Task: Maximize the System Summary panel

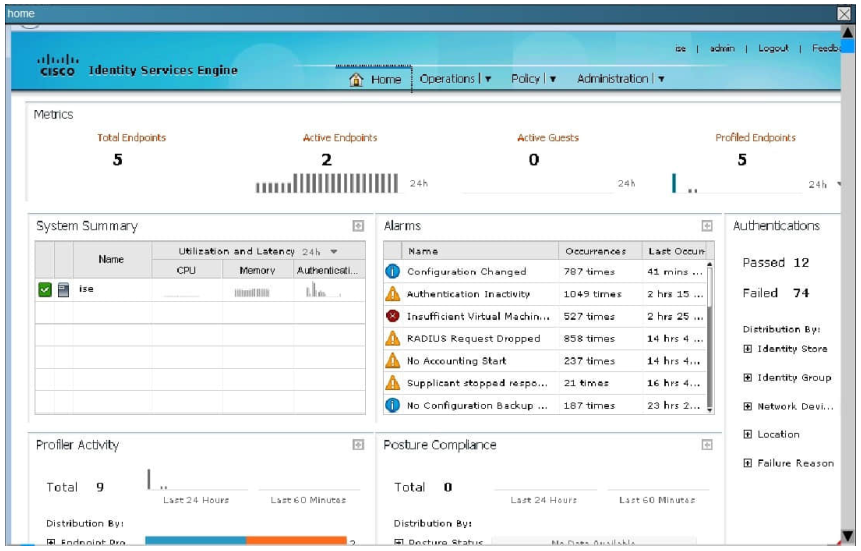Action: coord(358,226)
